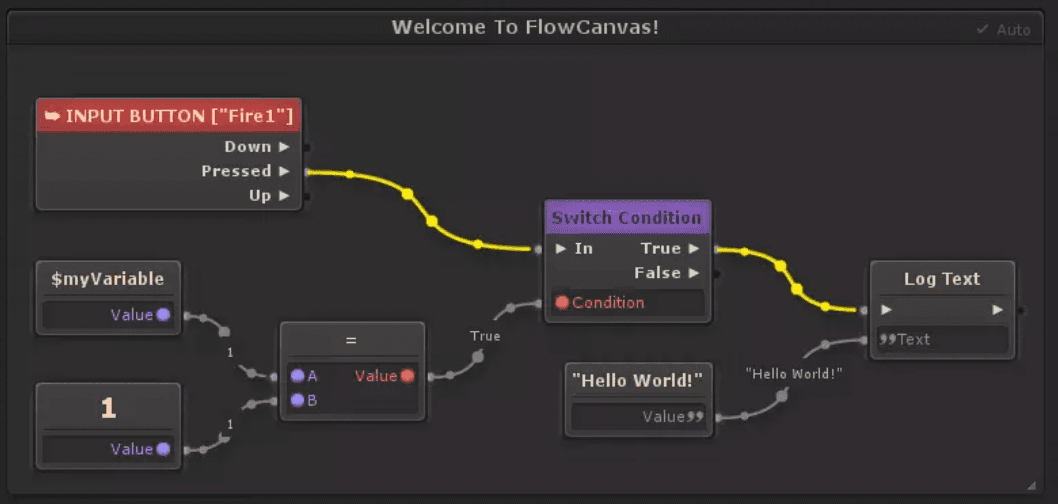Click the Text quote-mark input port
The image size is (1058, 504).
[887, 339]
